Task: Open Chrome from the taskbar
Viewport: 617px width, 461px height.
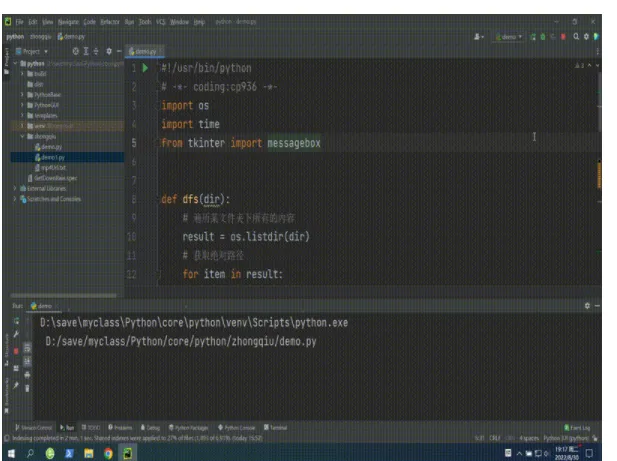Action: click(x=108, y=454)
